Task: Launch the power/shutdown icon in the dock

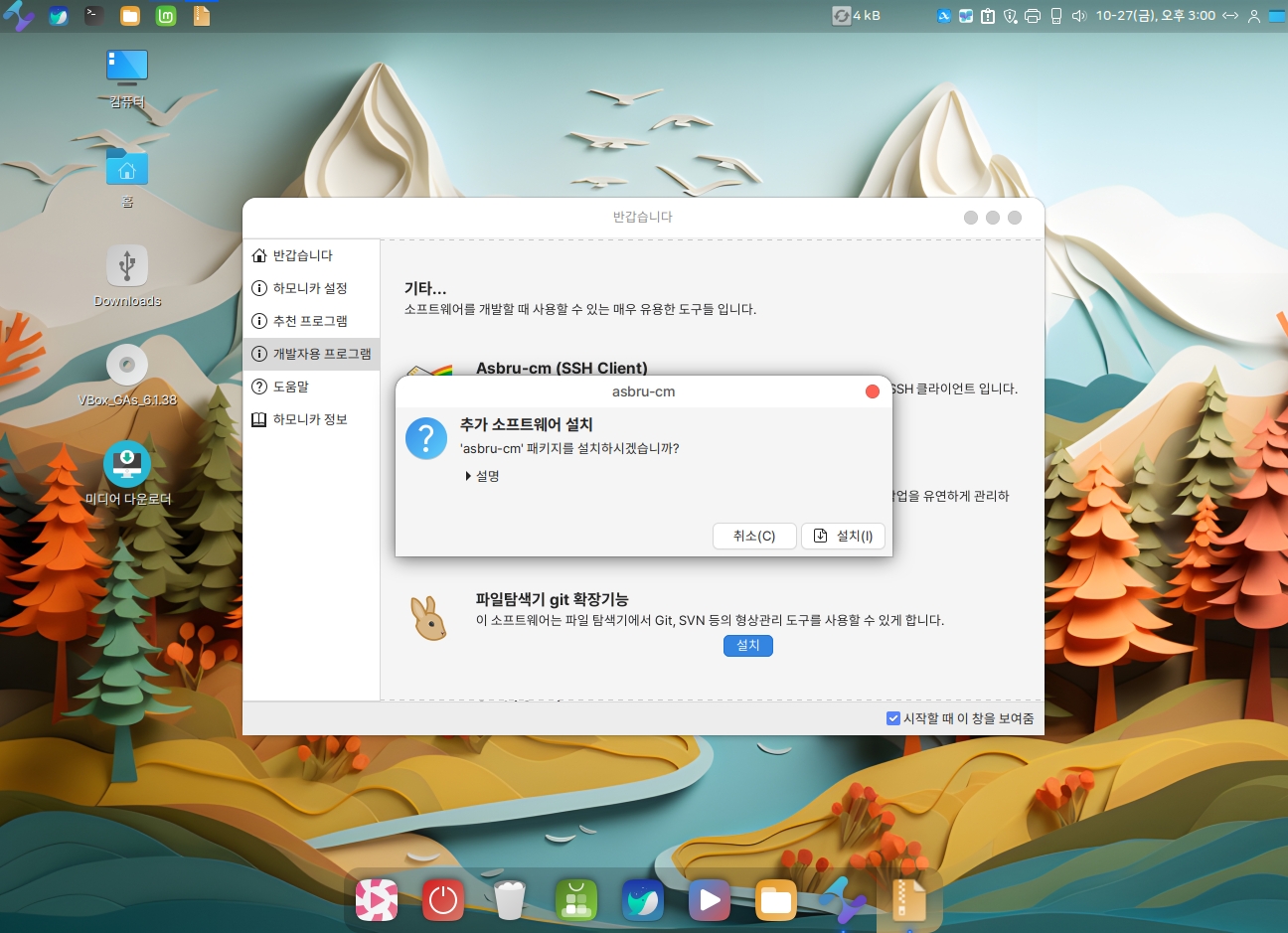Action: click(x=443, y=900)
